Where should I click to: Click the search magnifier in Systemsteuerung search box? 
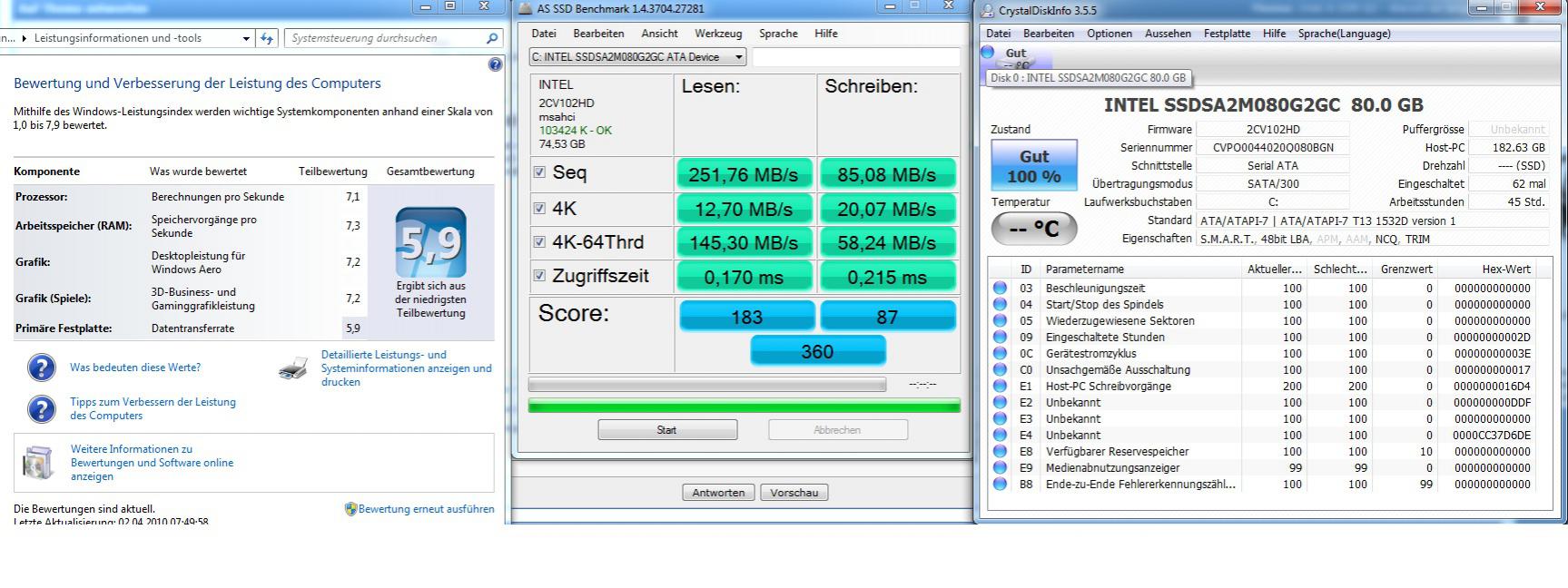click(x=492, y=38)
